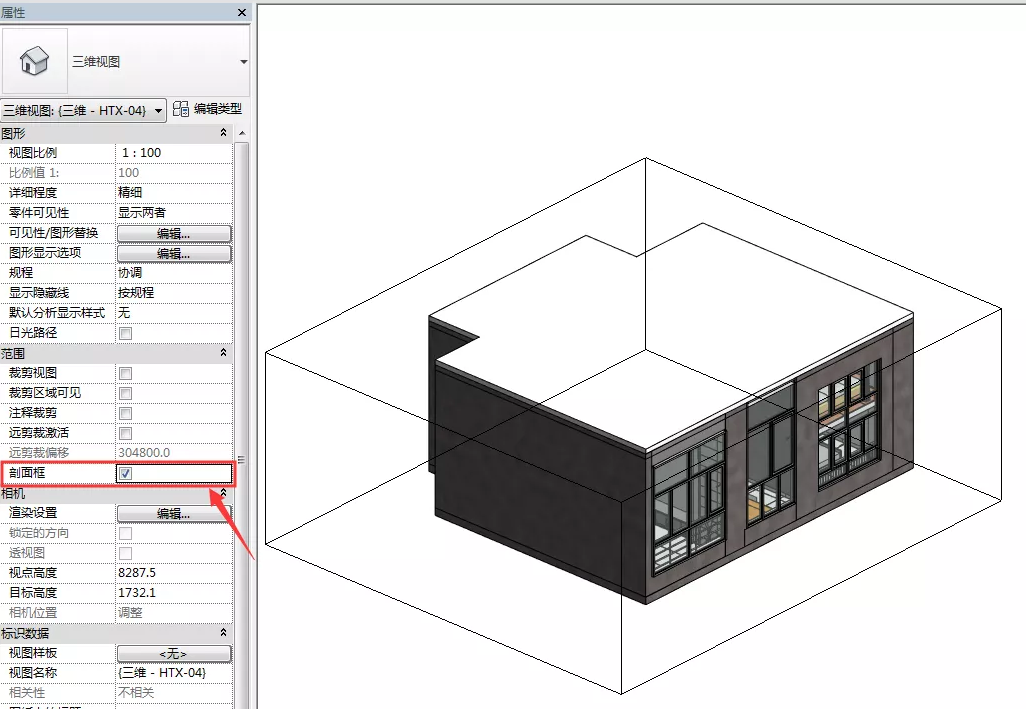Click the 视图样板 <无> button
The height and width of the screenshot is (709, 1026).
tap(174, 653)
